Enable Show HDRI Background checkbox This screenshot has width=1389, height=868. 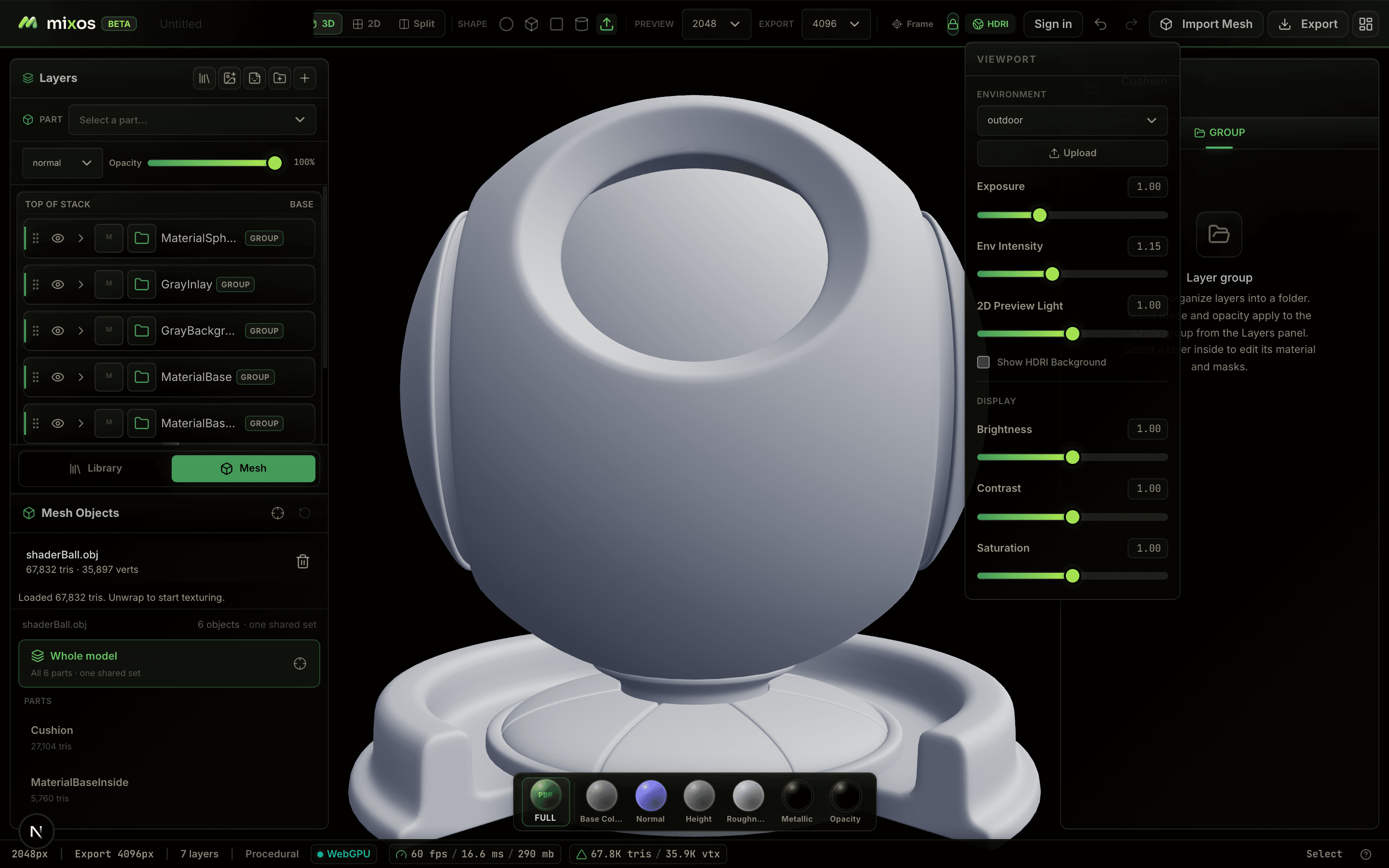(983, 362)
